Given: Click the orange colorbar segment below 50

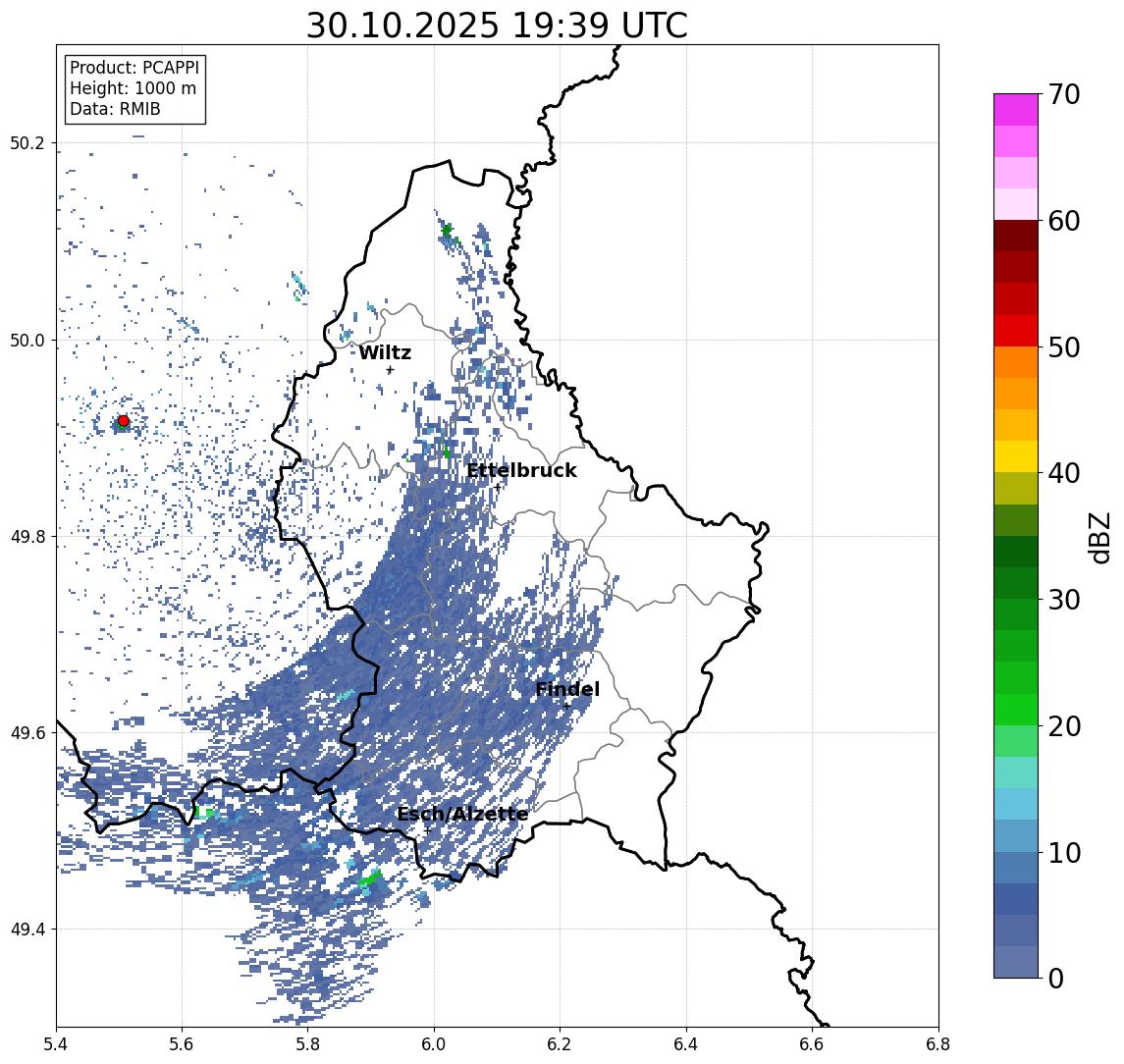Looking at the screenshot, I should click(x=1016, y=362).
